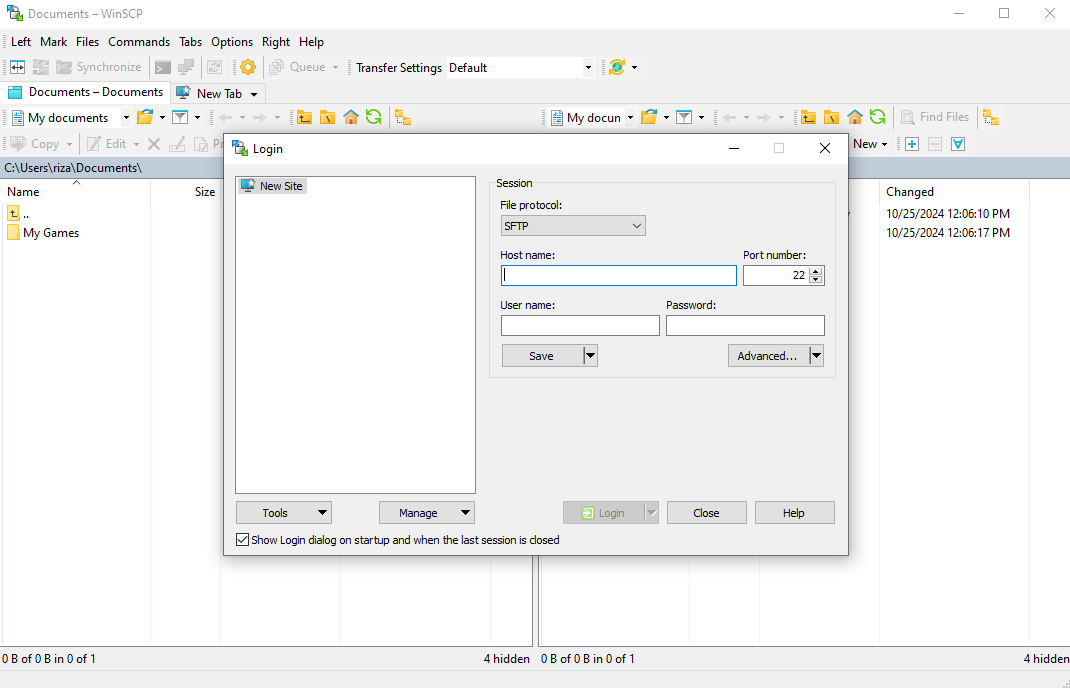Click the select files plus icon
Image resolution: width=1070 pixels, height=688 pixels.
click(912, 144)
